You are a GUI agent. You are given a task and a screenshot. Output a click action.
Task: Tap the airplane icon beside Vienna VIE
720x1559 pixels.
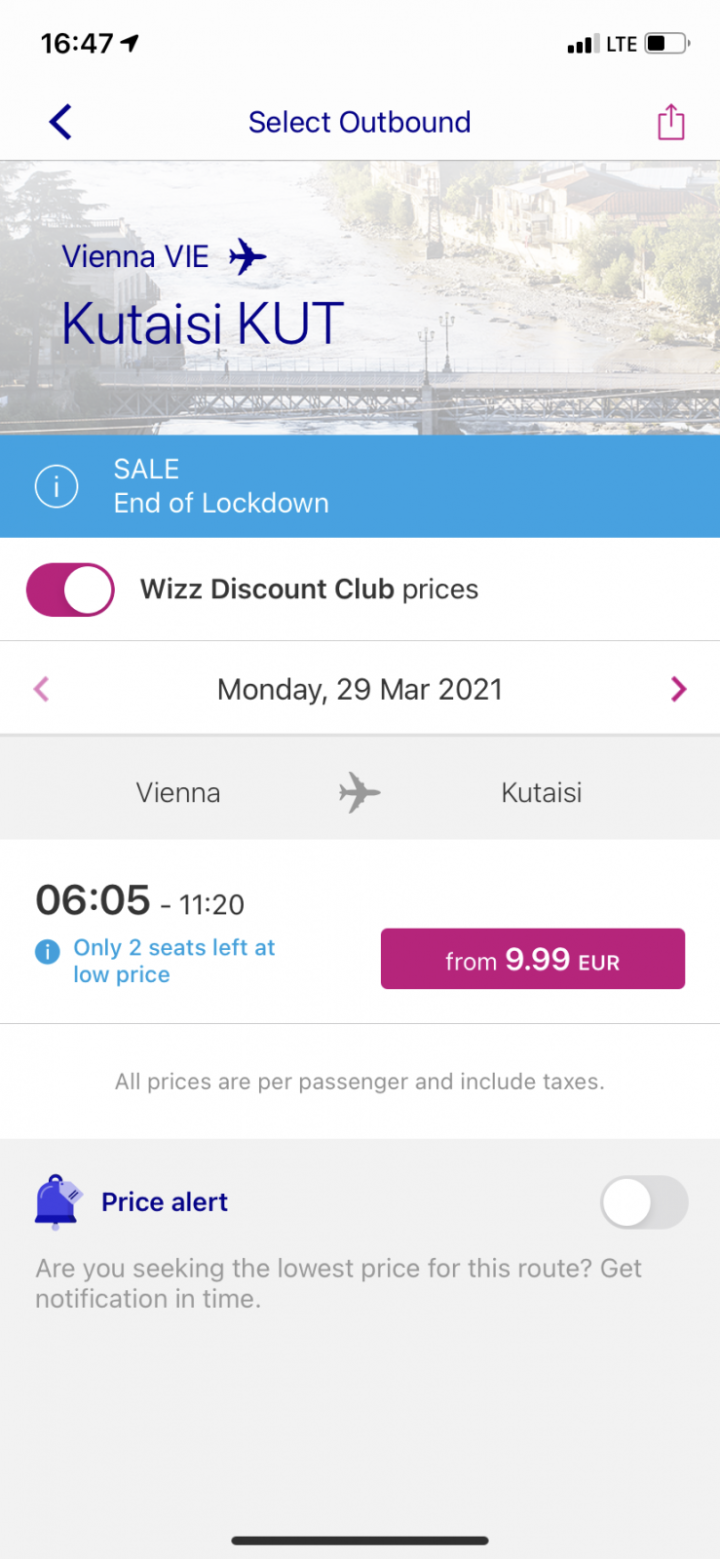tap(247, 256)
